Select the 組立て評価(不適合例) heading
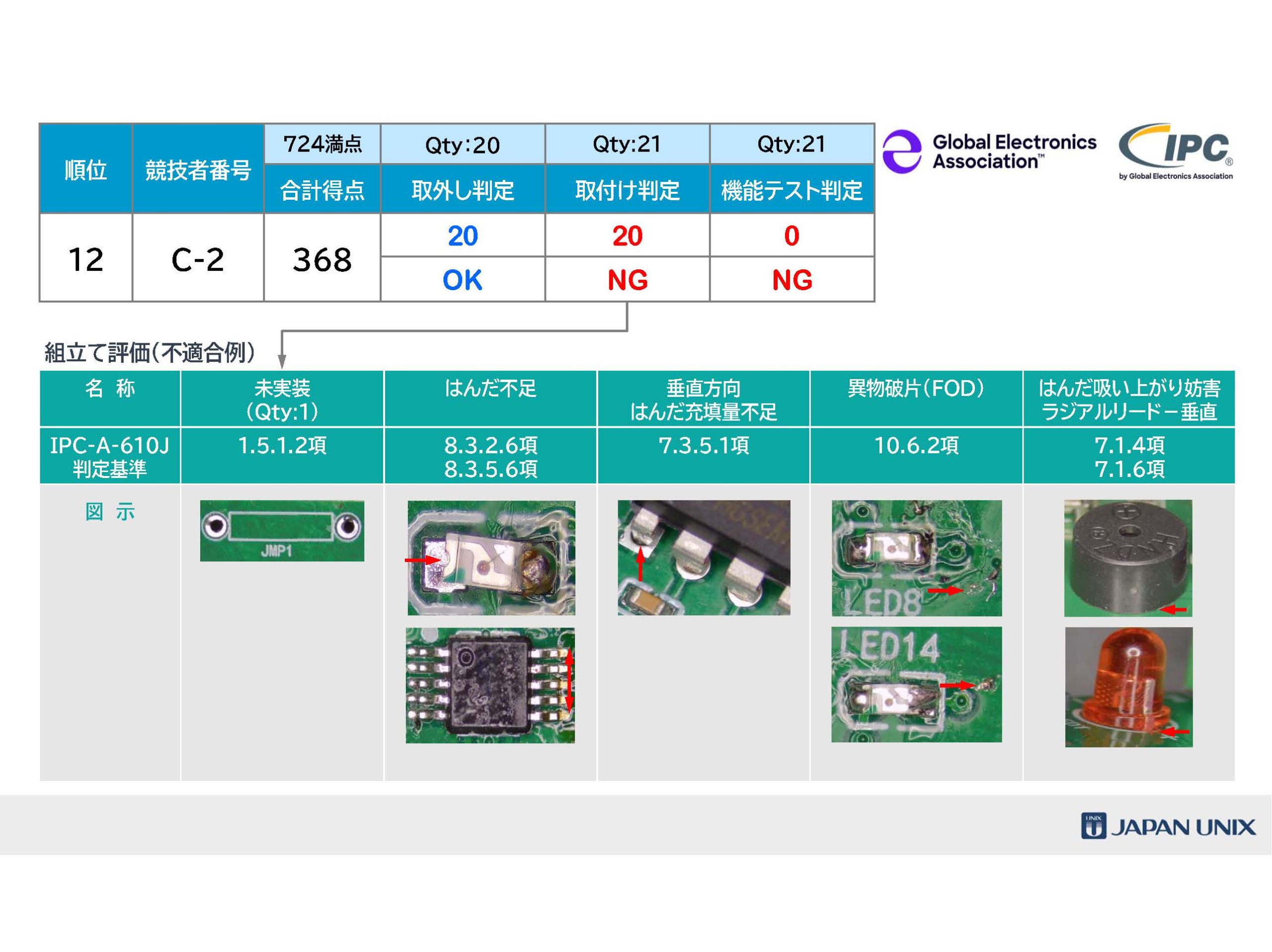The image size is (1272, 952). [x=150, y=352]
